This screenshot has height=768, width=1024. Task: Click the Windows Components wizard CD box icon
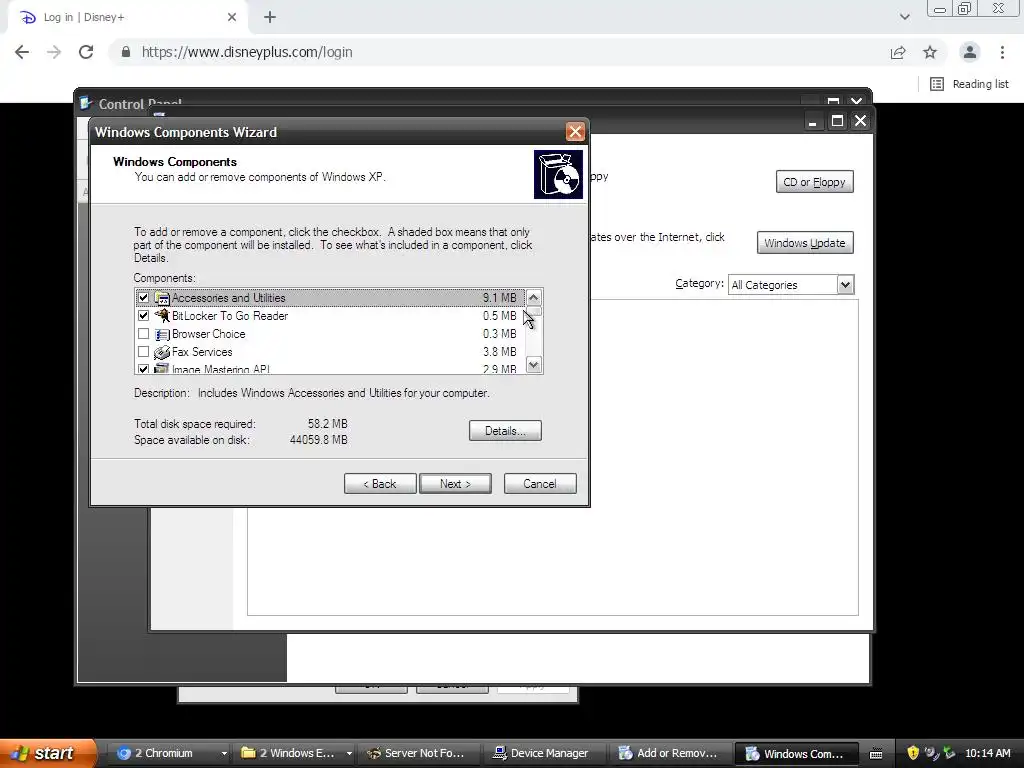558,174
